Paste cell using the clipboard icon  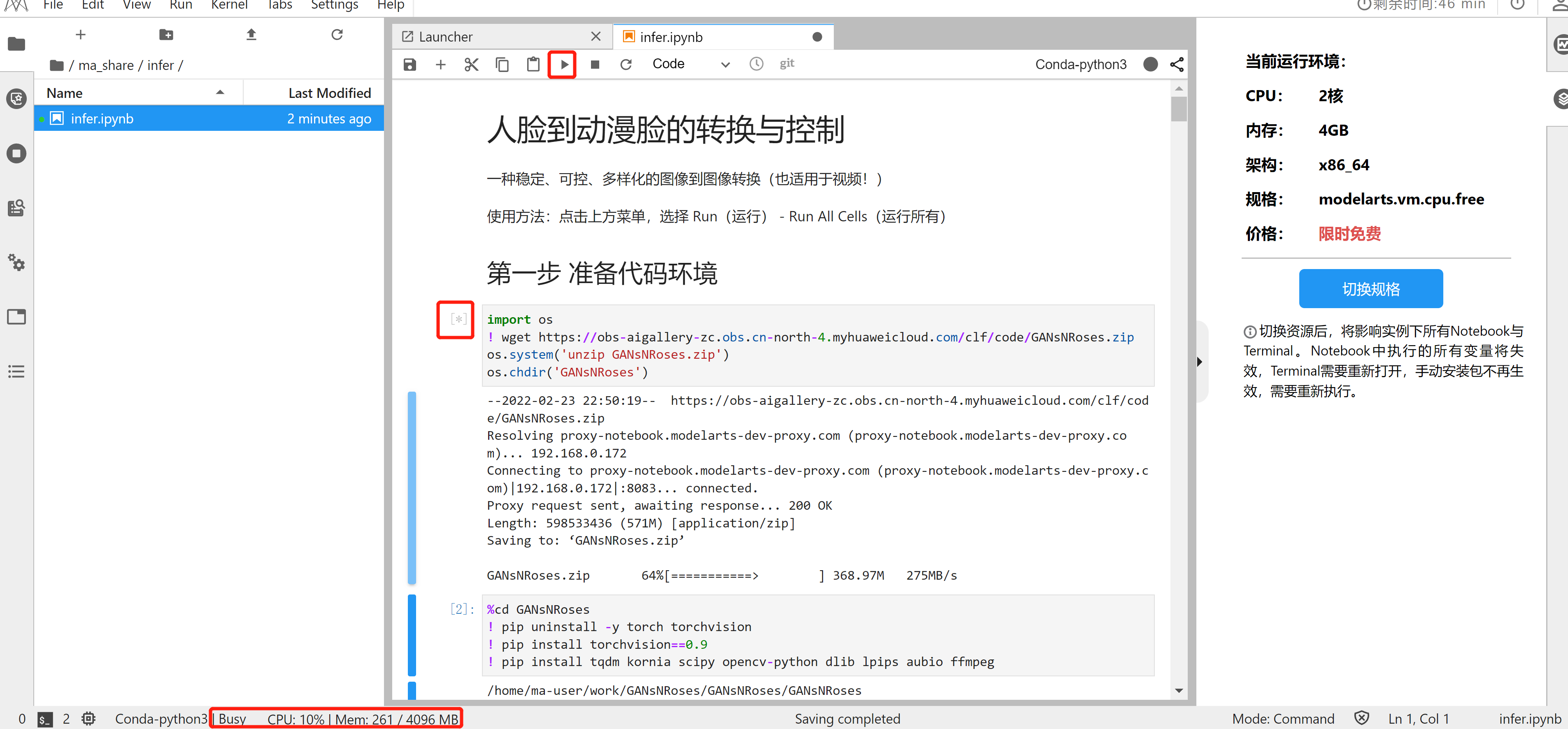(x=533, y=65)
